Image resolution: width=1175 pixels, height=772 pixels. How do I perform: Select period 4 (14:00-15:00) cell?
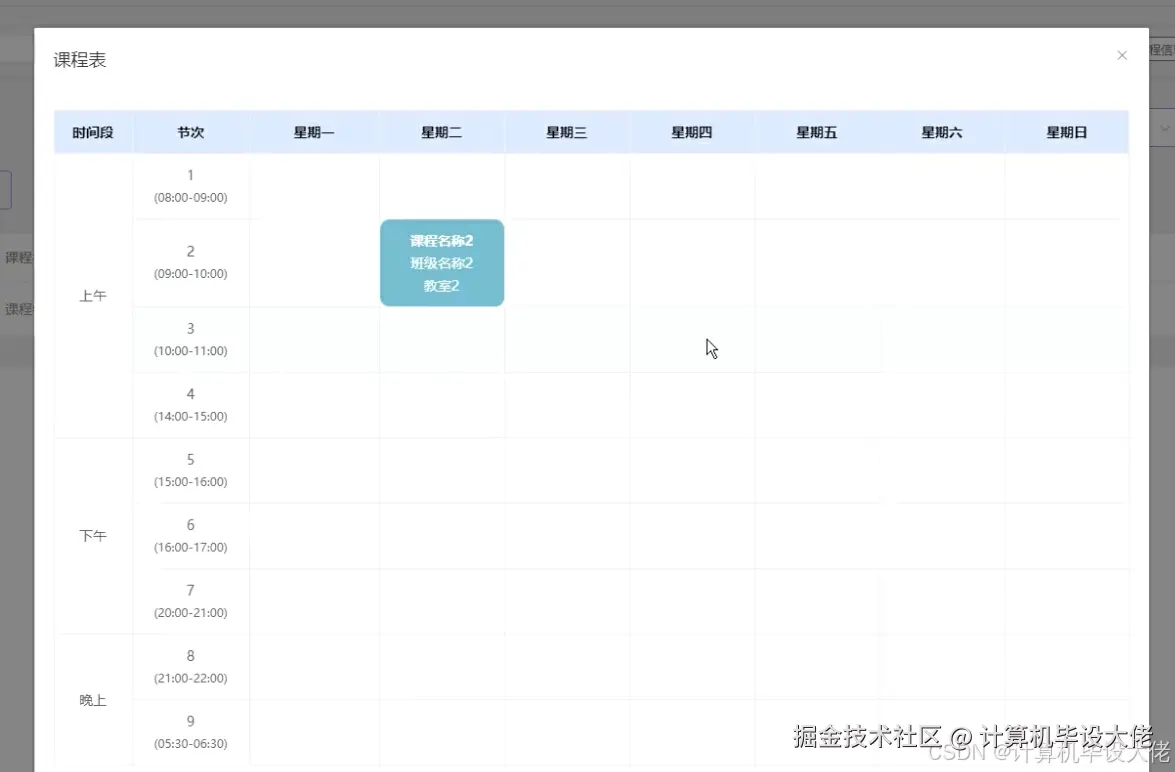click(190, 405)
